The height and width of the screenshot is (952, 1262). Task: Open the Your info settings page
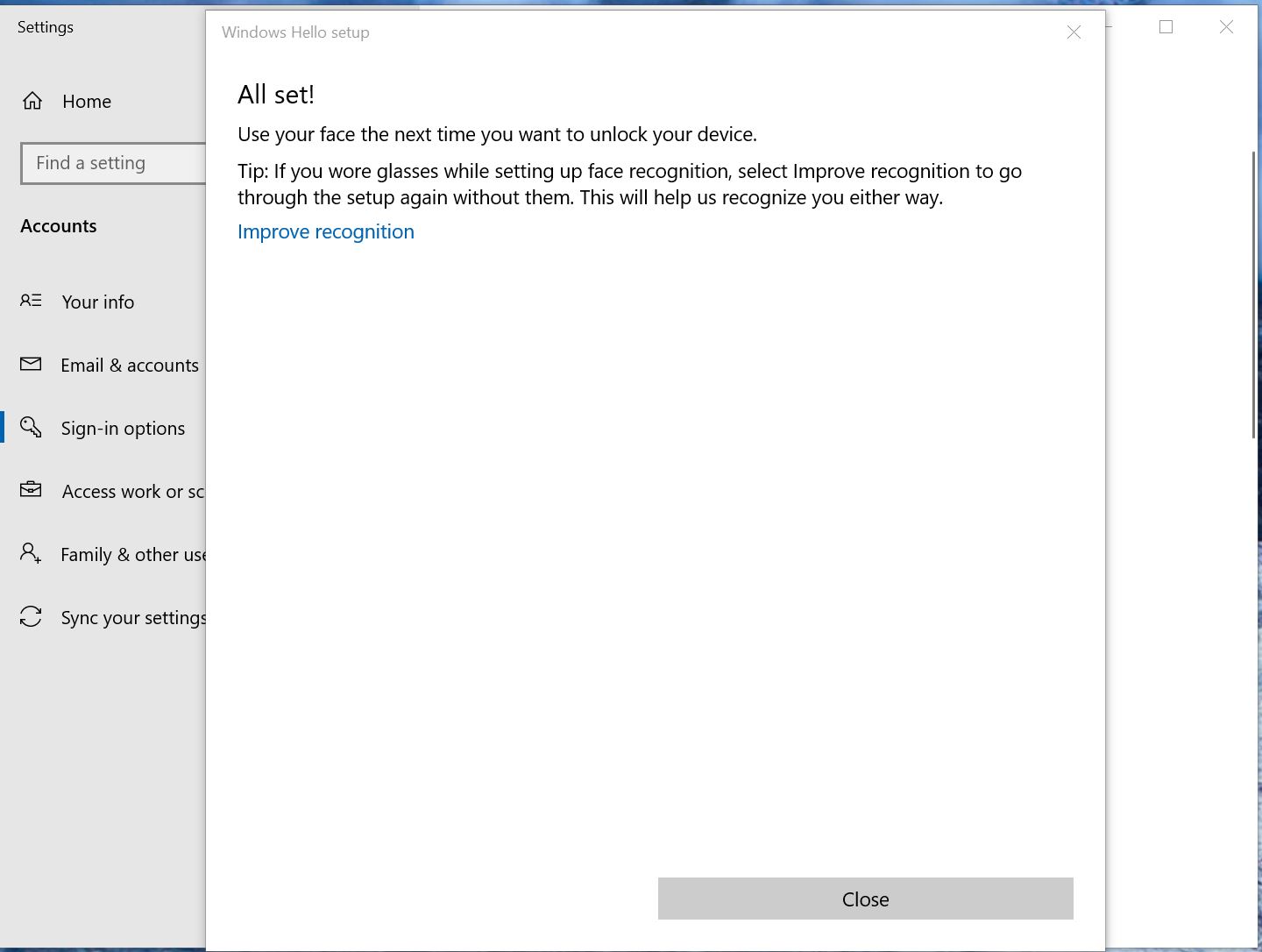coord(97,302)
